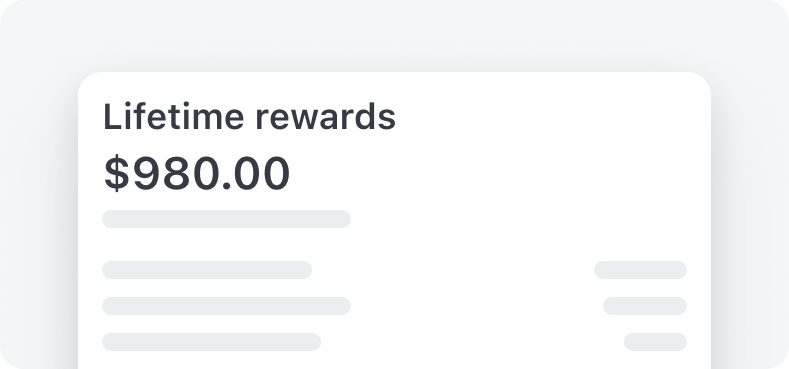Click the dollar sign in the amount
The width and height of the screenshot is (789, 369).
pos(117,173)
